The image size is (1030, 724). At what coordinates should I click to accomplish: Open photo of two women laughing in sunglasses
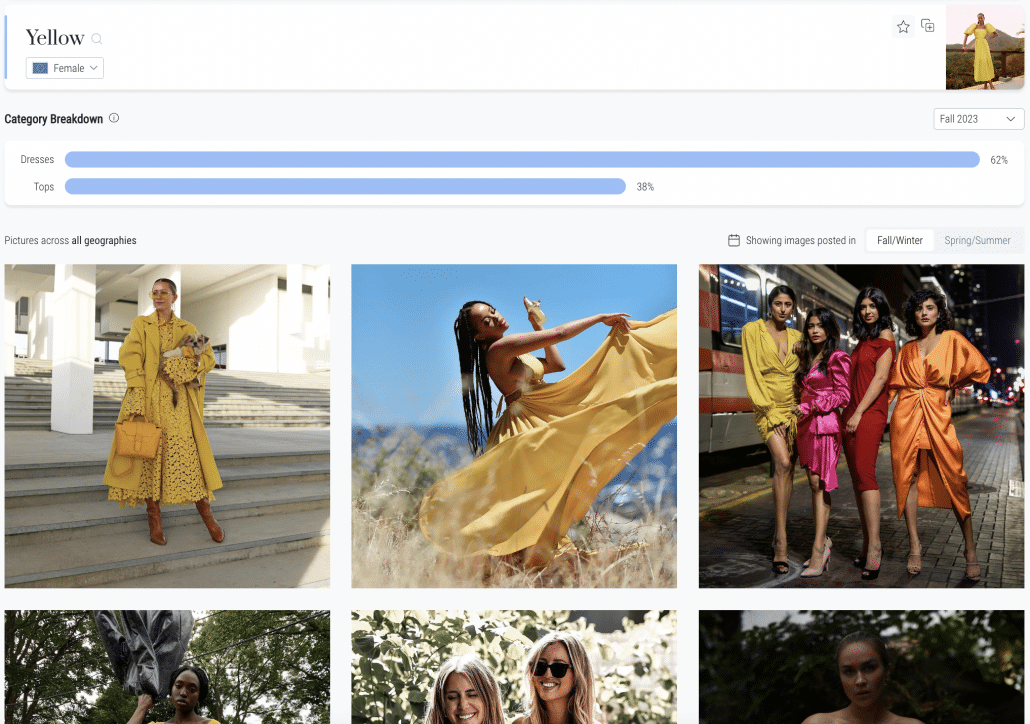514,667
